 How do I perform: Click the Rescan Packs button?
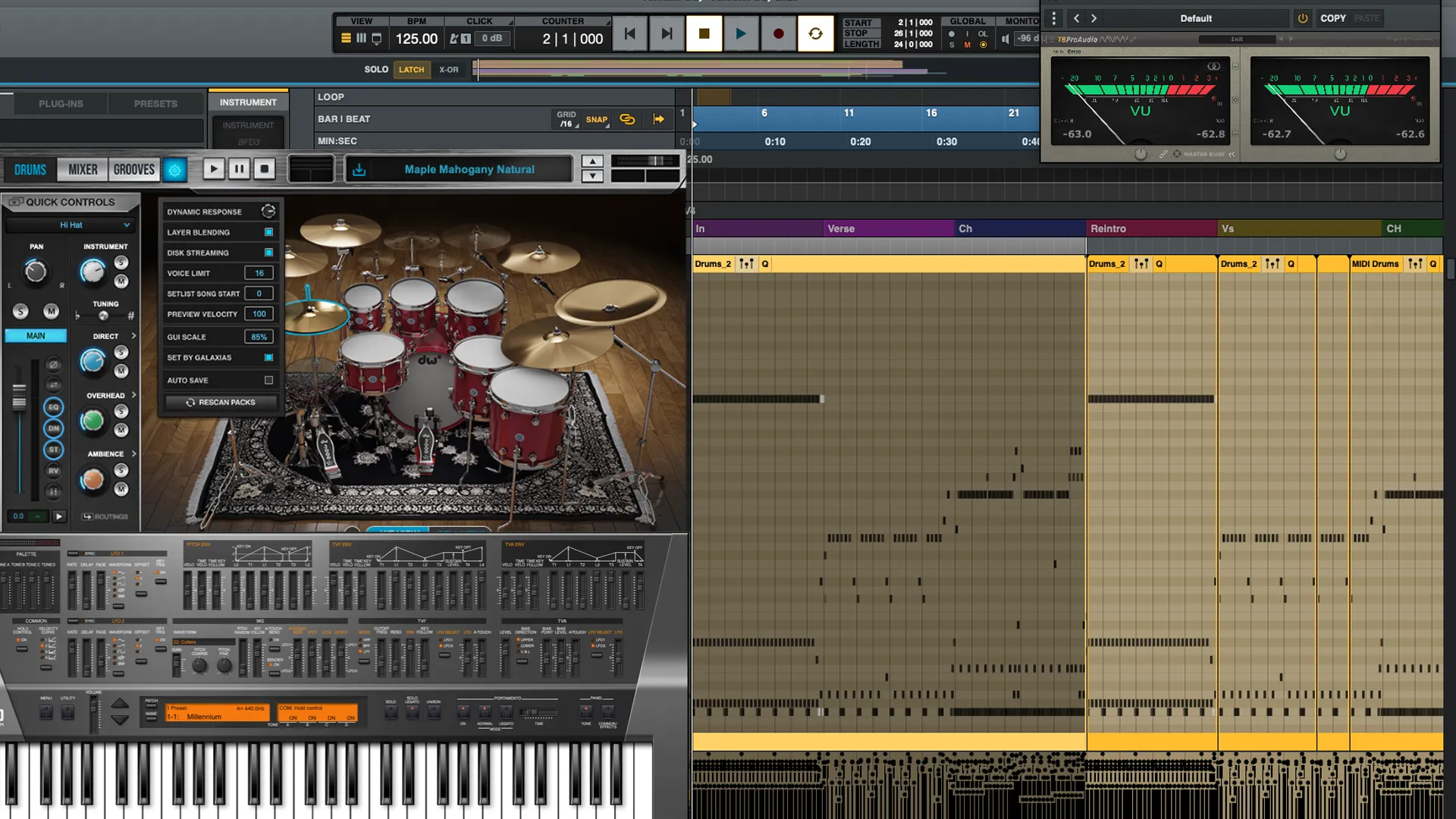219,402
